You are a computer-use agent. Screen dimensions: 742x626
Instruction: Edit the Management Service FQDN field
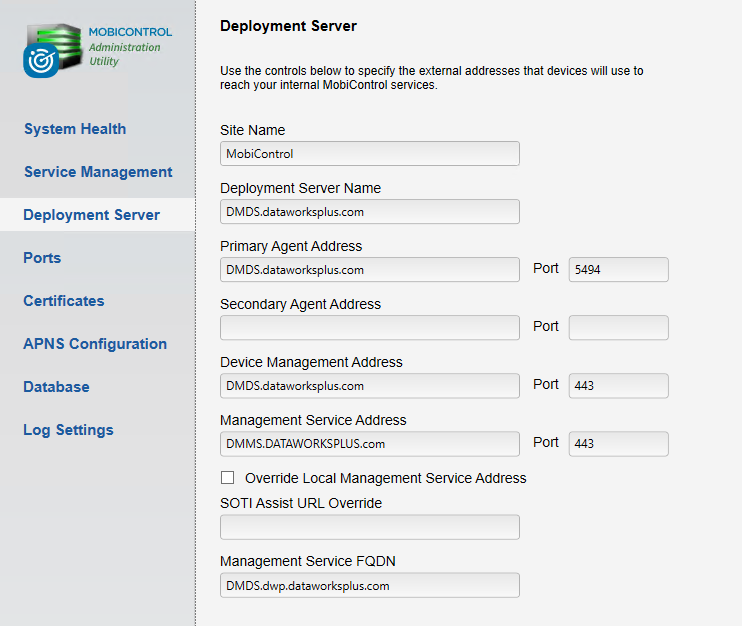pos(369,585)
